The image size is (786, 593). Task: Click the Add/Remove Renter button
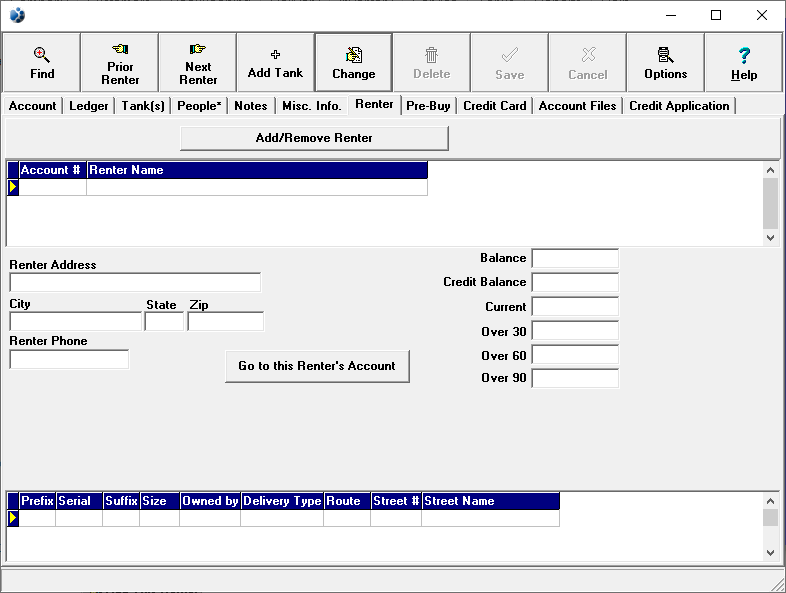(x=314, y=138)
